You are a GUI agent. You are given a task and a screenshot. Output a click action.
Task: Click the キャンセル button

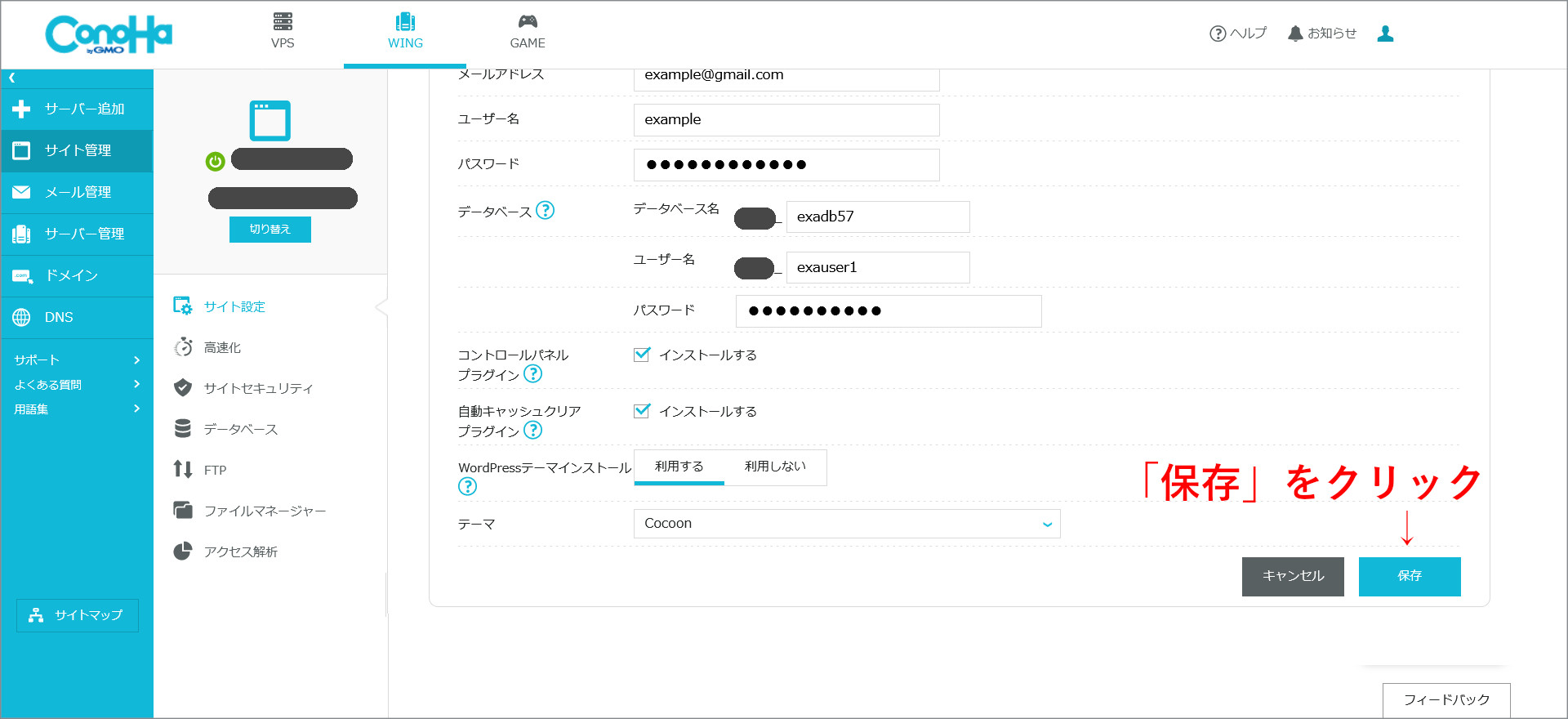[x=1292, y=576]
